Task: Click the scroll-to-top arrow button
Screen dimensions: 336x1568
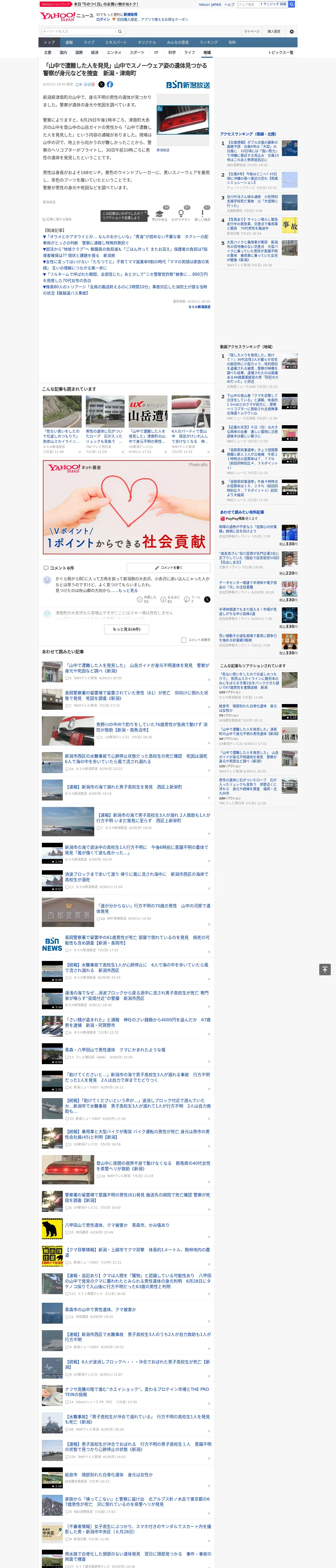Action: 324,970
